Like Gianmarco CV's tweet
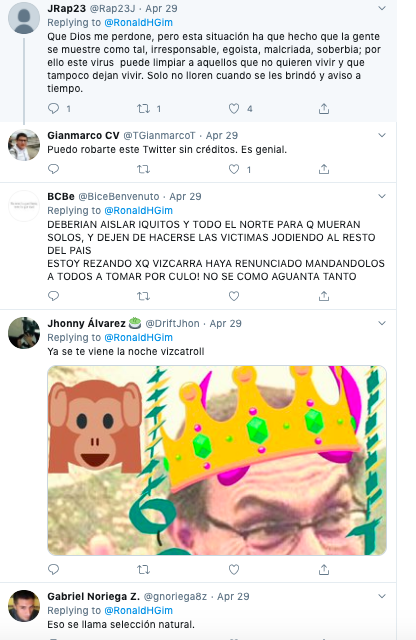Screen dimensions: 416x640 pos(234,169)
